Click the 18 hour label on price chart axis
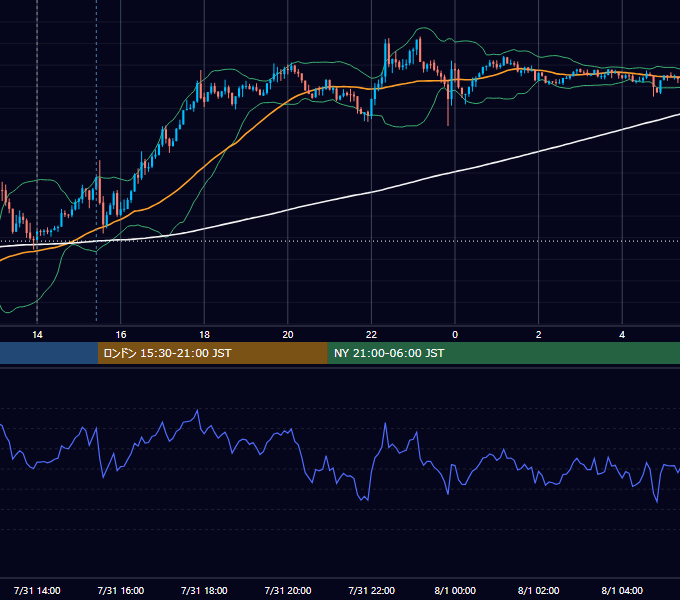This screenshot has height=600, width=680. coord(204,335)
